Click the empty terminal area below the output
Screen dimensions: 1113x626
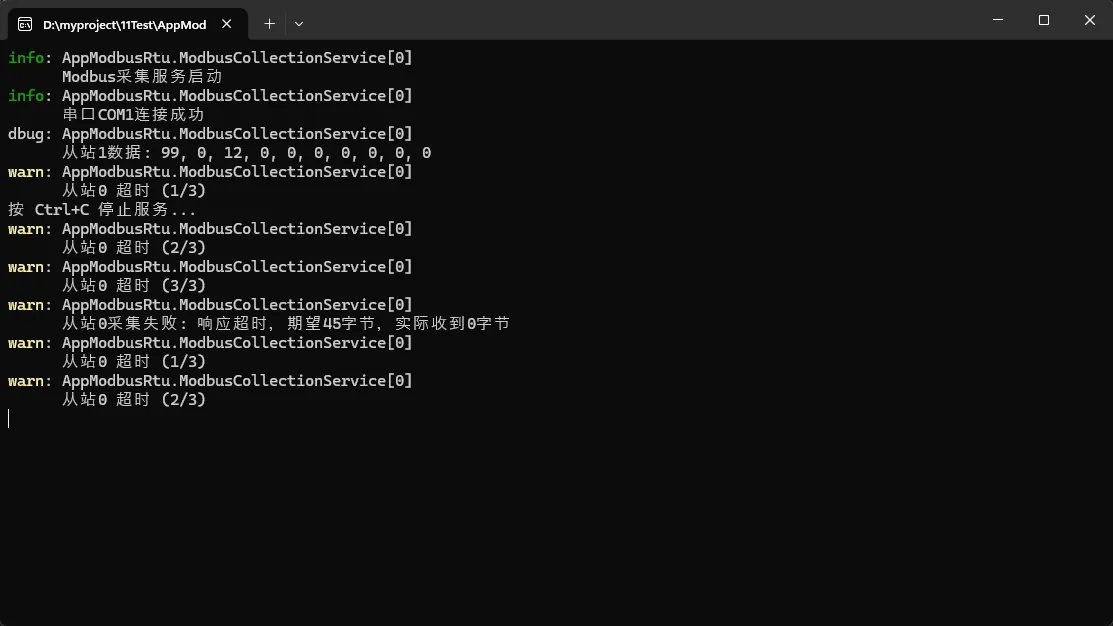[556, 520]
